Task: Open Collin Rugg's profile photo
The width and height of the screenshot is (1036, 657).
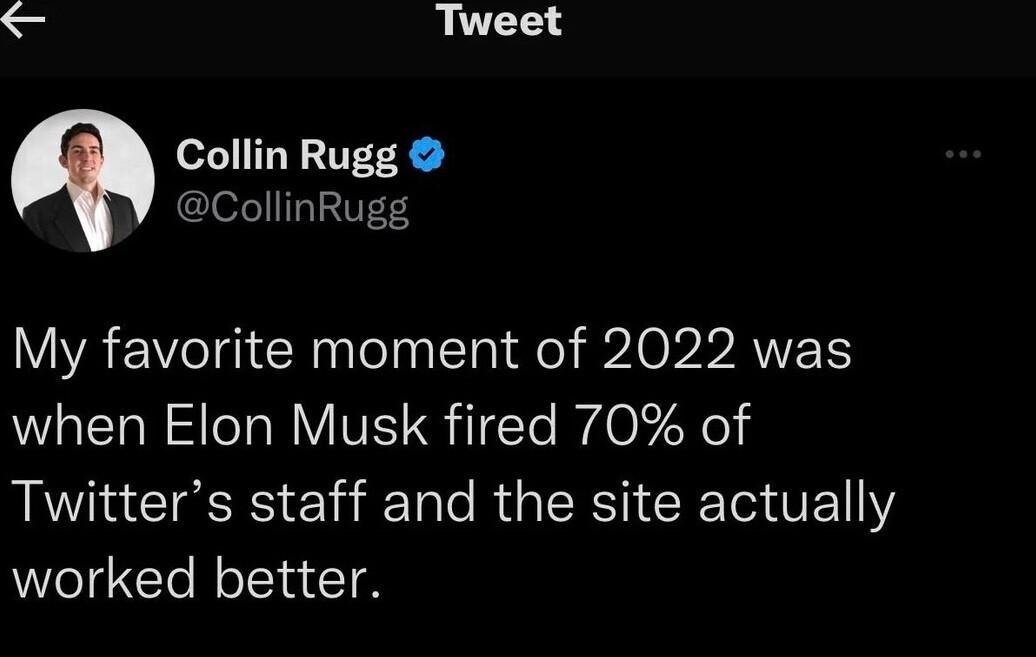Action: (83, 181)
